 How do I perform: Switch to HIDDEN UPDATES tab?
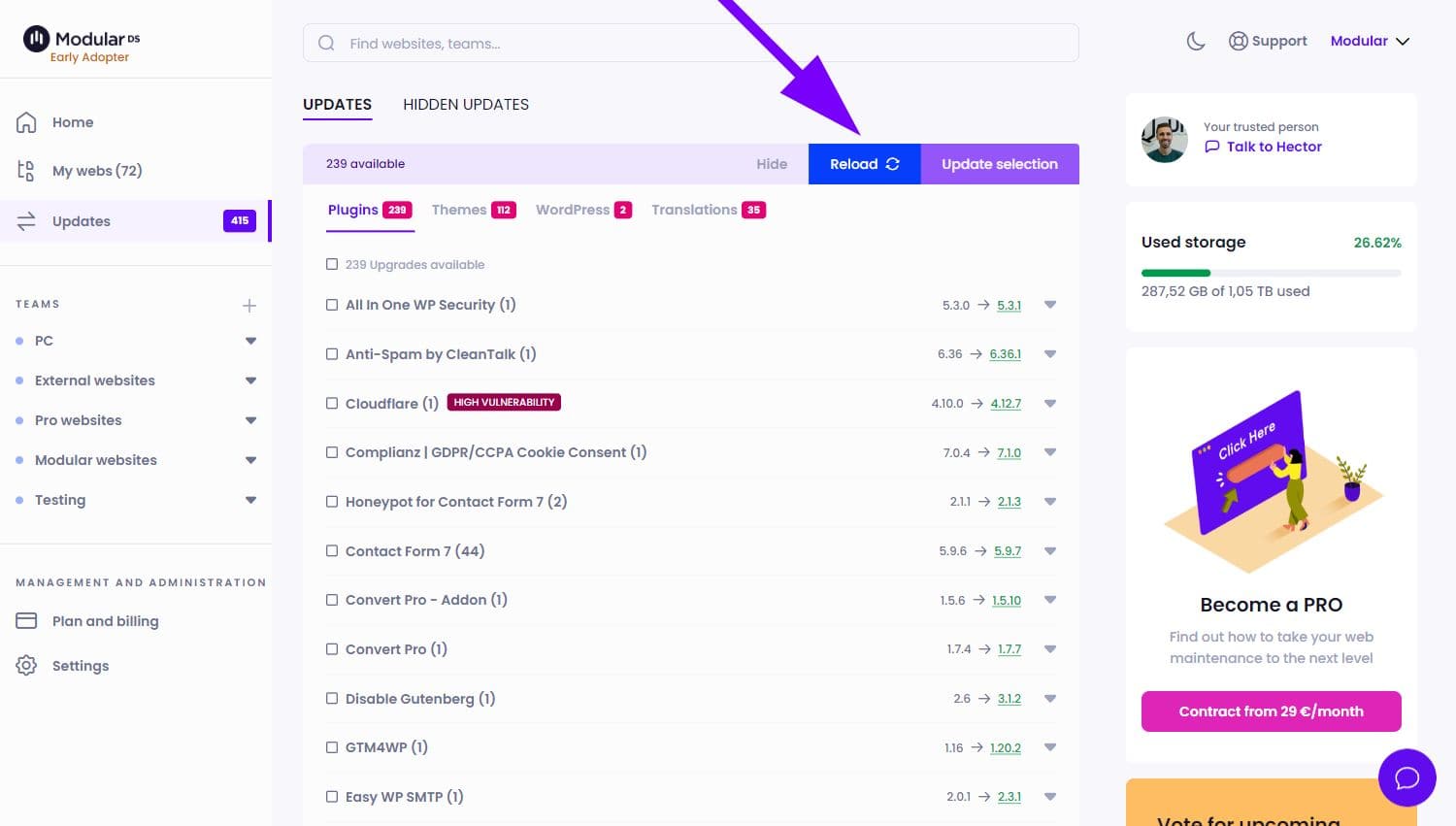pos(466,105)
